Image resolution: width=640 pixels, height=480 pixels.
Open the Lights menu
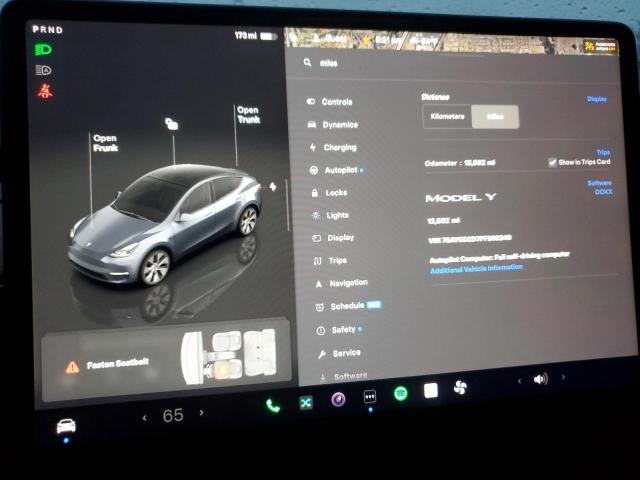tap(330, 215)
